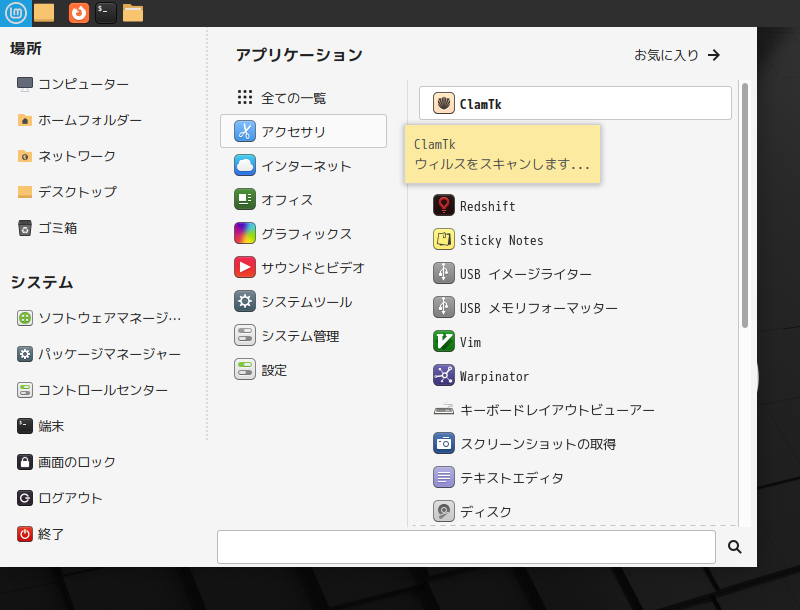Launch Firefox from the top panel

(x=79, y=13)
